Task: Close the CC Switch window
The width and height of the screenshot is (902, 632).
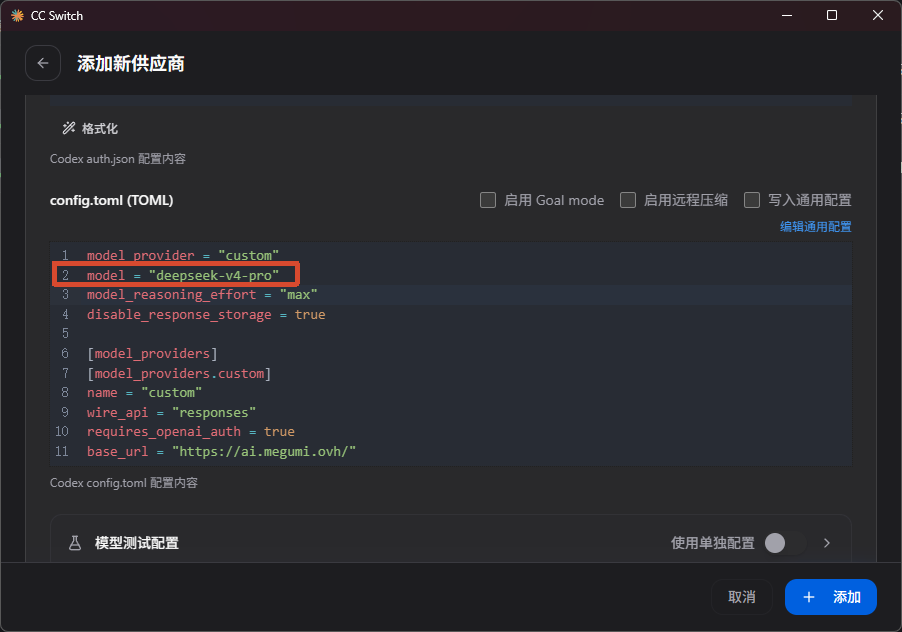Action: tap(877, 16)
